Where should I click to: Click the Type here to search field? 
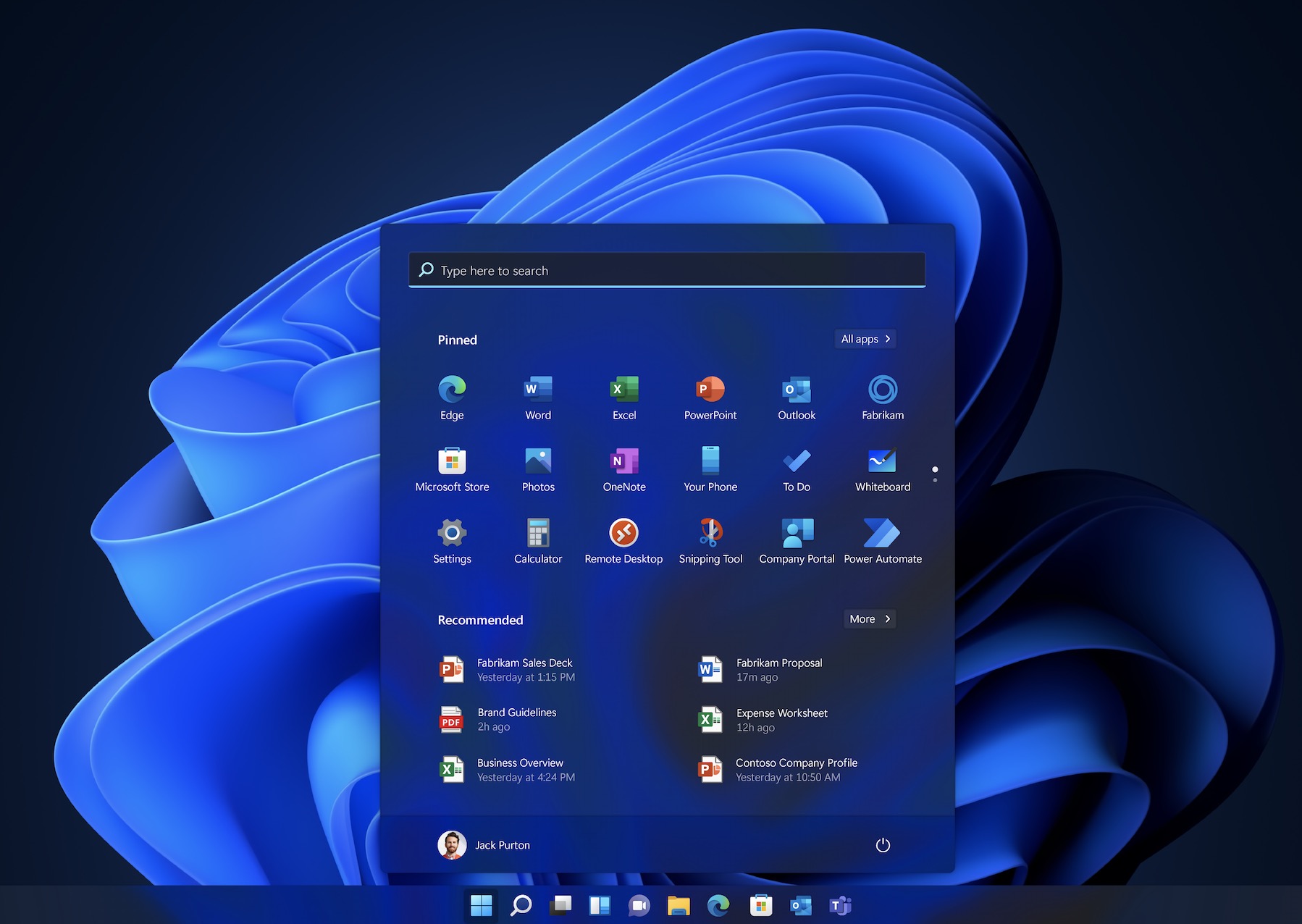pos(666,269)
